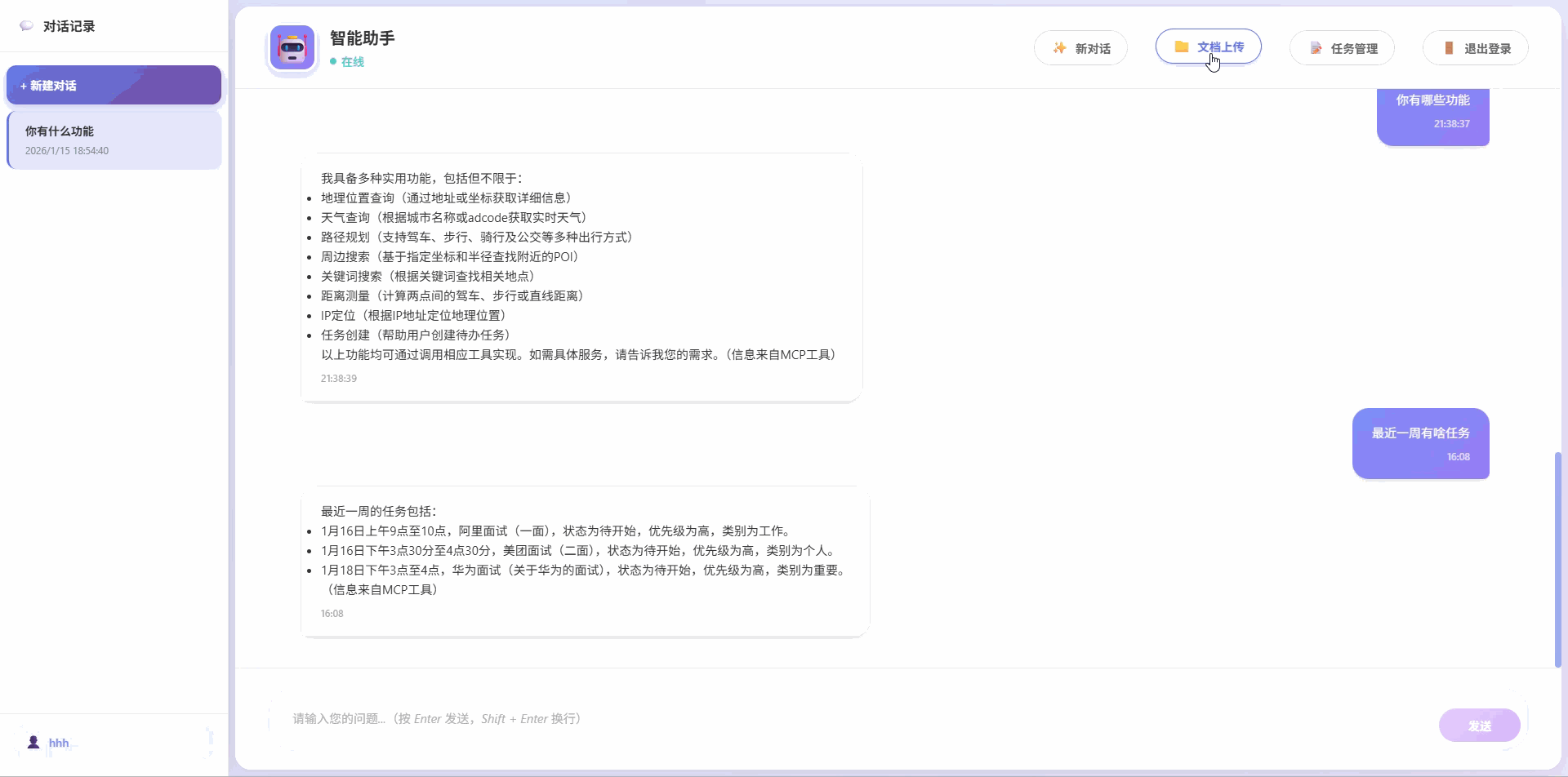This screenshot has height=777, width=1568.
Task: Click the document-edit icon on 任务管理
Action: [x=1316, y=47]
